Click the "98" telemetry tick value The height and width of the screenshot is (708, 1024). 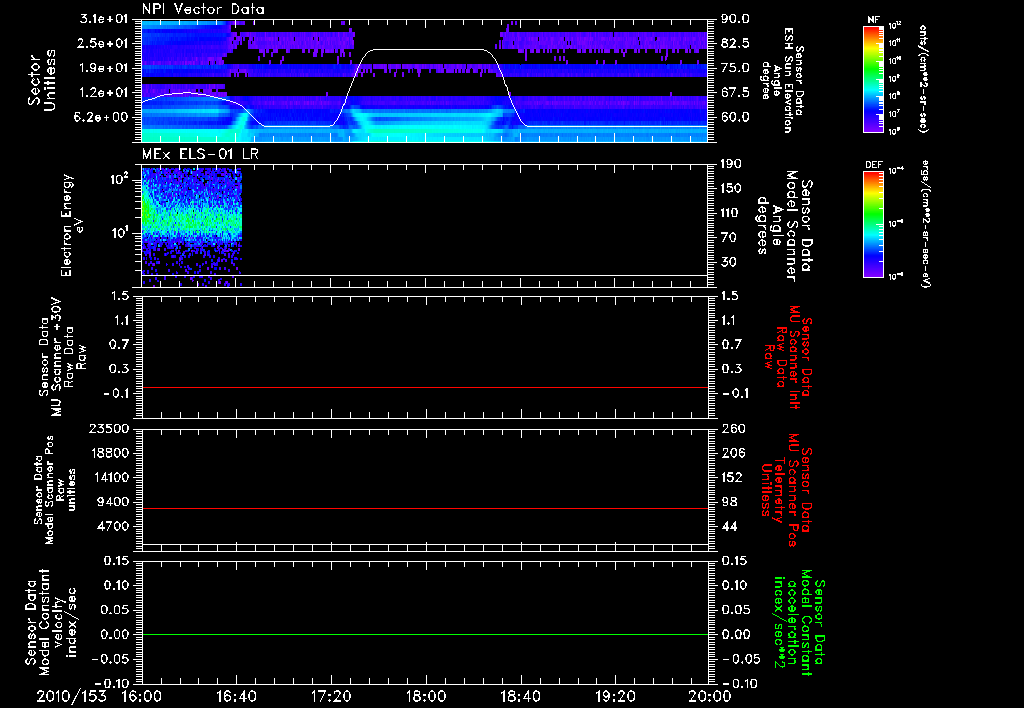point(729,502)
